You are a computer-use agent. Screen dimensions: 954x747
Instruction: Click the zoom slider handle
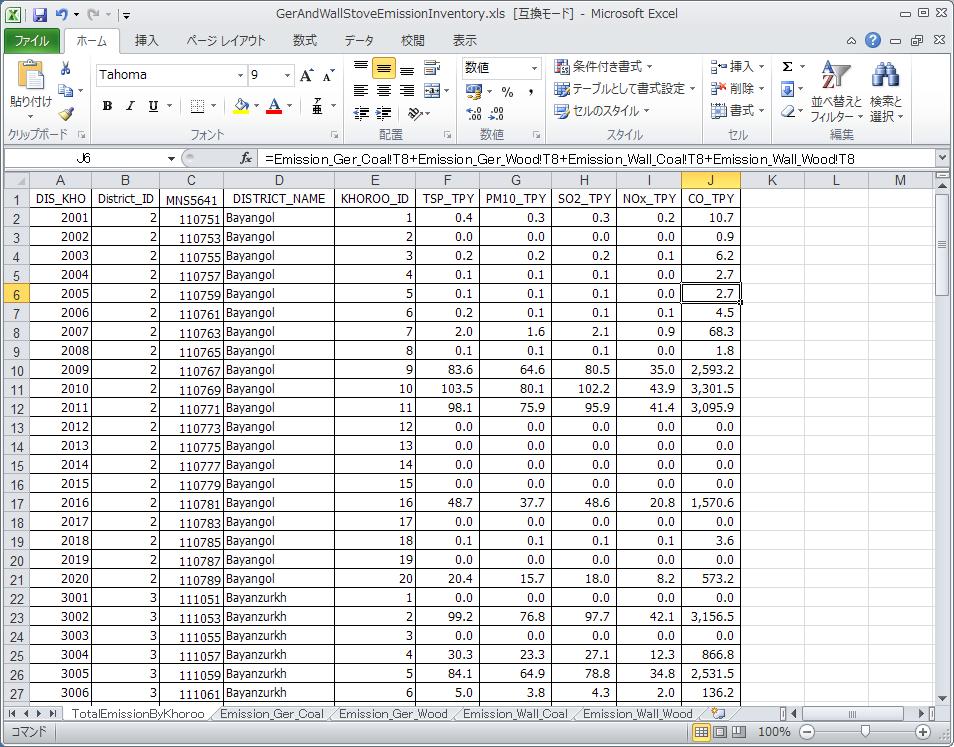[x=865, y=732]
